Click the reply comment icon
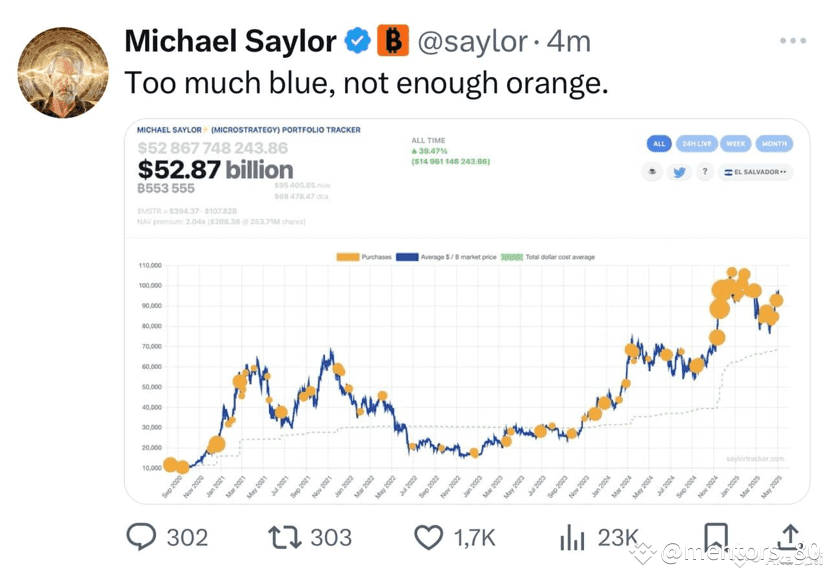 click(x=142, y=537)
